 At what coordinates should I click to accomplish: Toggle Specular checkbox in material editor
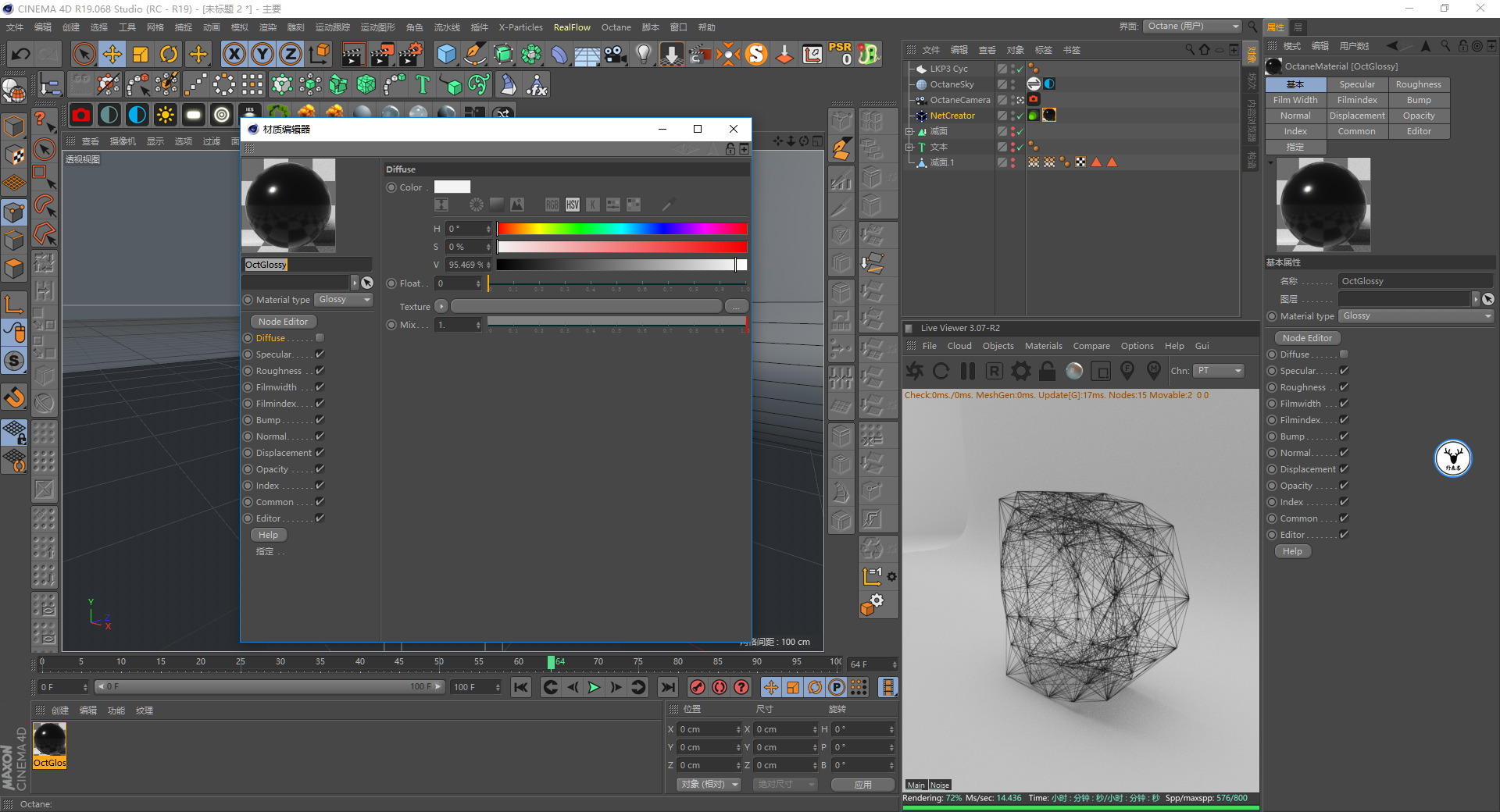(320, 354)
